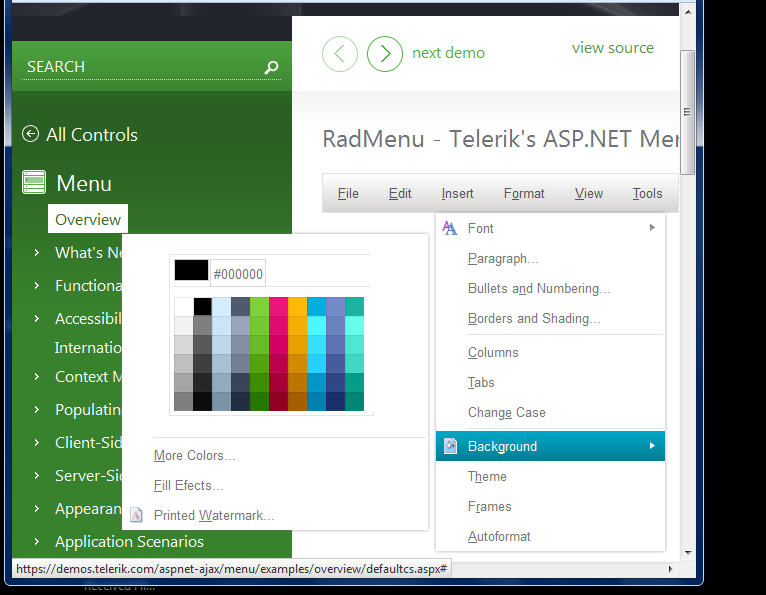Pick the bright green swatch in top row
The height and width of the screenshot is (595, 766).
[x=259, y=306]
